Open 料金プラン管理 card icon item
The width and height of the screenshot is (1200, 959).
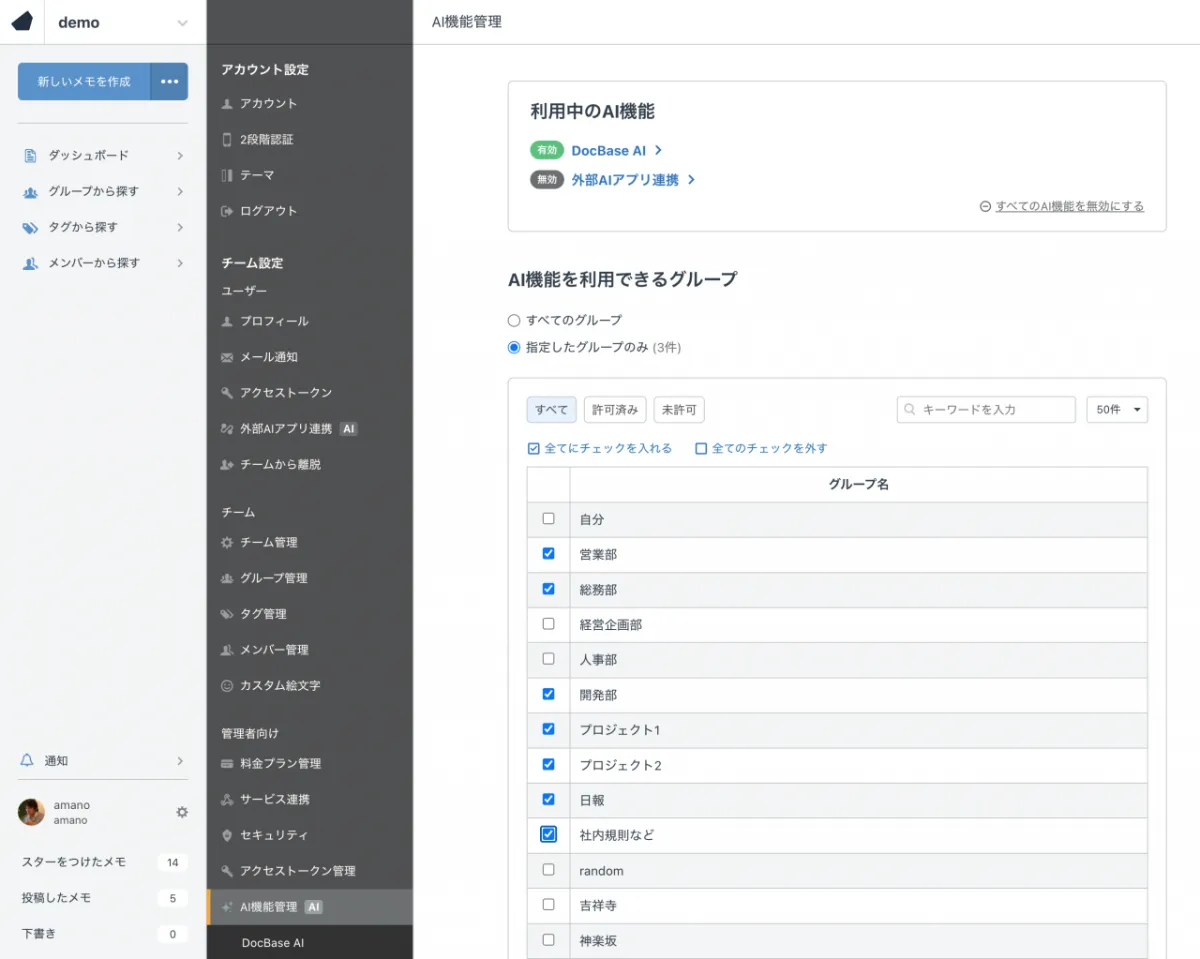tap(280, 764)
